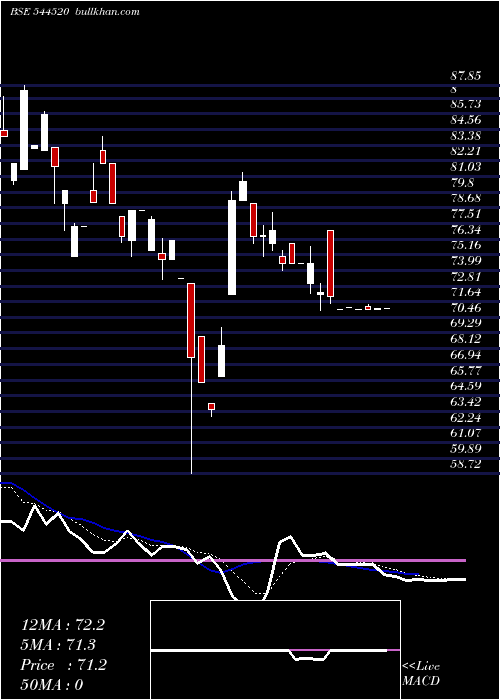Click the 65.77 price axis label
Image resolution: width=500 pixels, height=700 pixels.
[x=466, y=370]
